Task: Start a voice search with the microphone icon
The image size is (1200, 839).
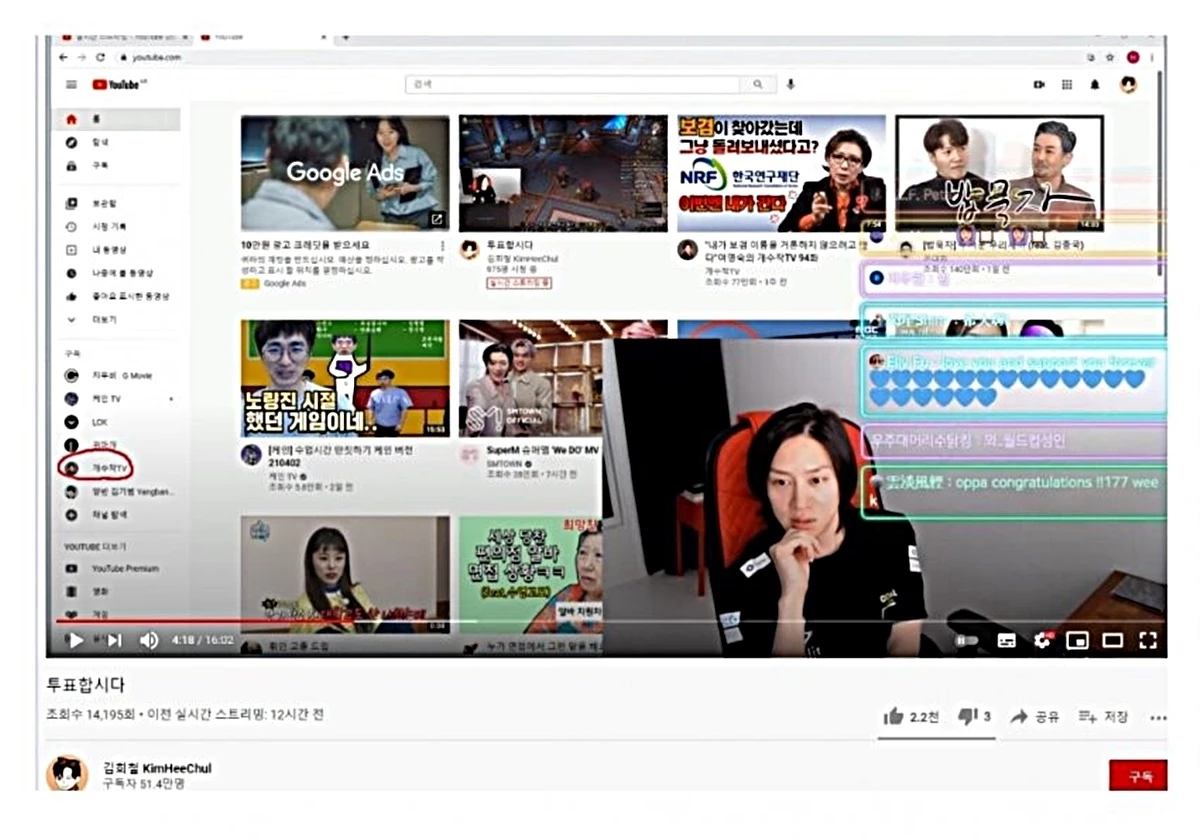Action: point(791,84)
